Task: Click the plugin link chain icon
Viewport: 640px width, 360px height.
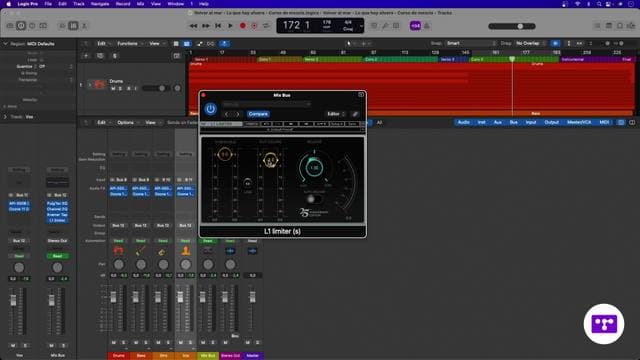Action: tap(355, 114)
